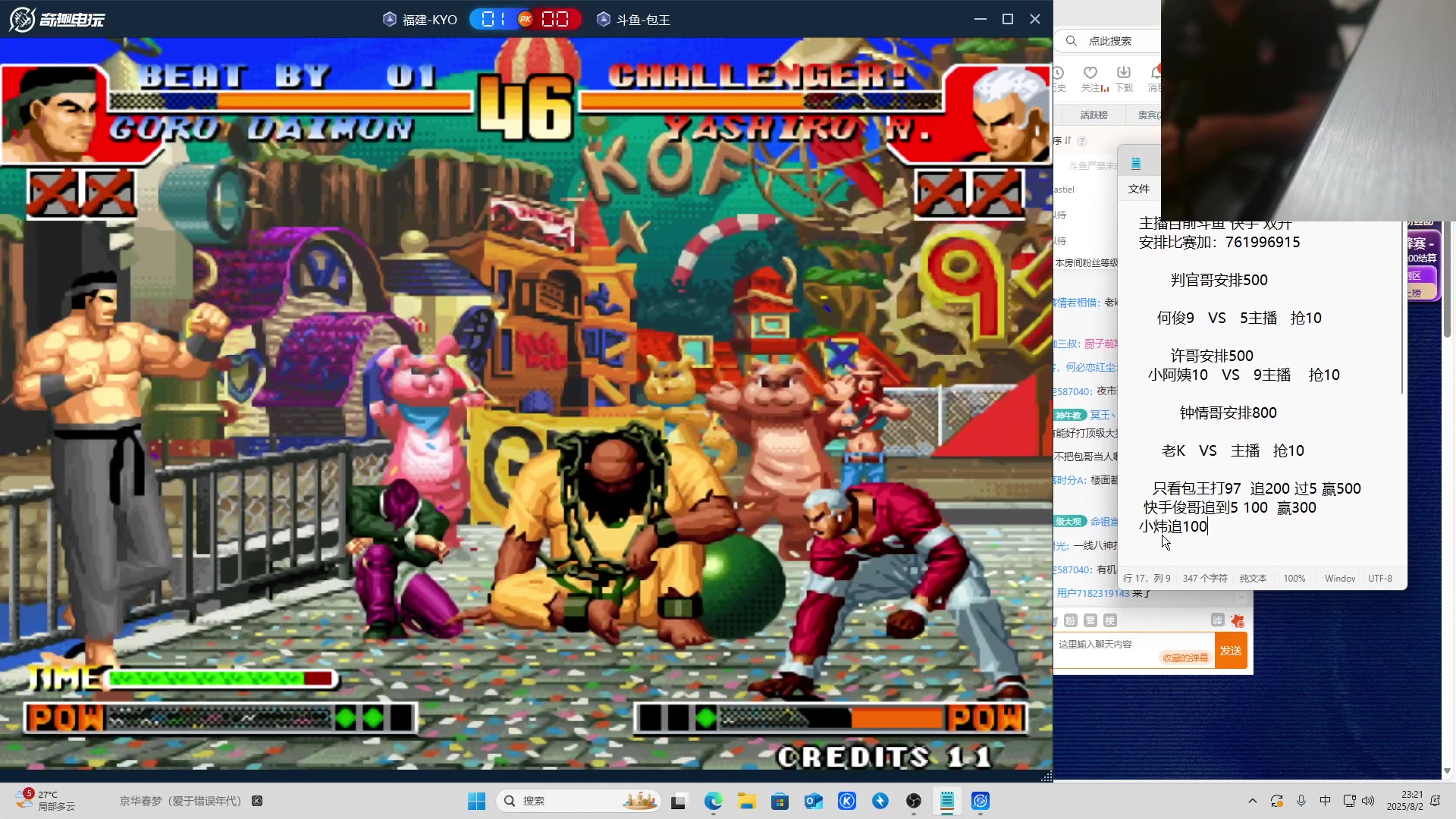Click the Douyu page right scrollbar

point(1447,281)
